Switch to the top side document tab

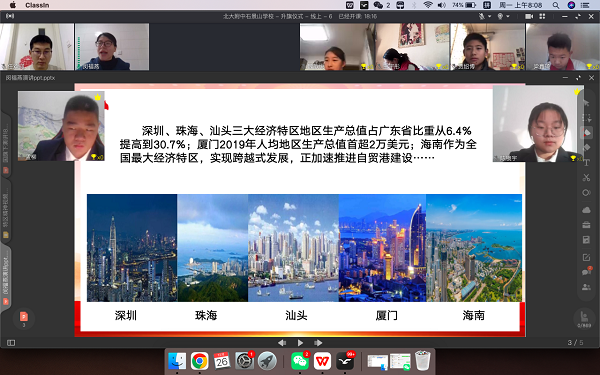point(6,145)
